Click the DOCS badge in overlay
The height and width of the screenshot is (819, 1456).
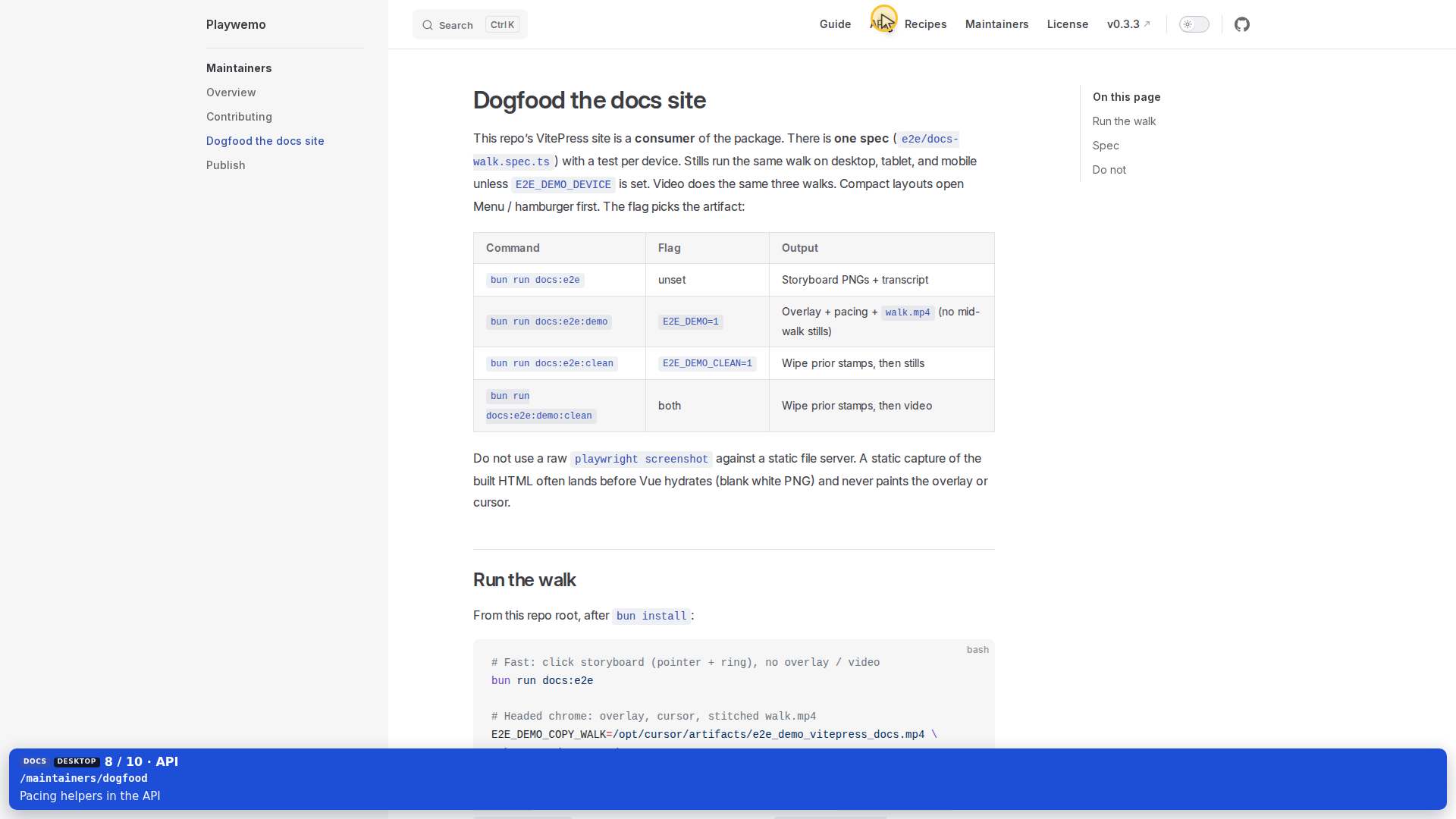point(35,761)
